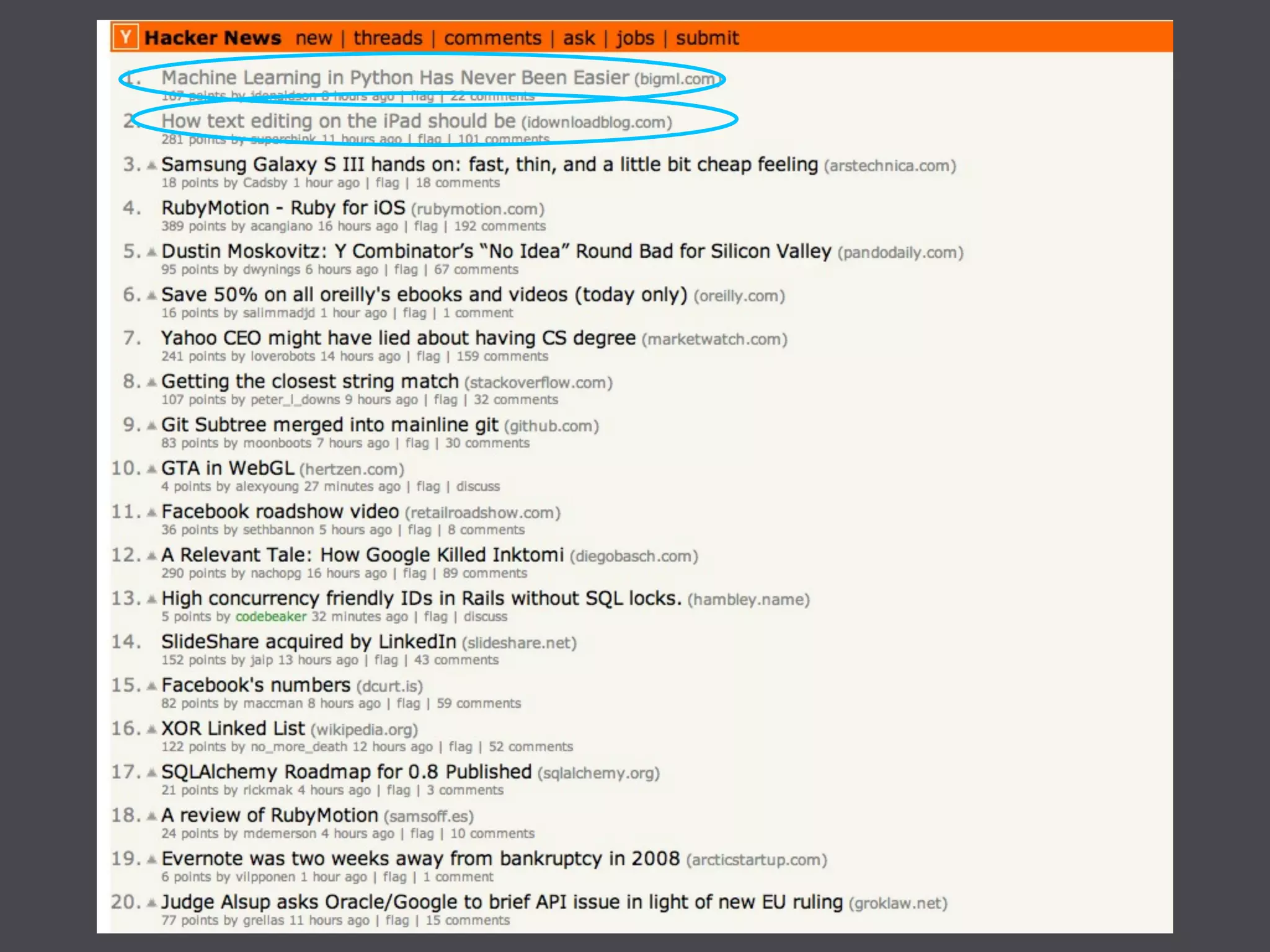View 89 comments on Inktomi story
This screenshot has height=952, width=1270.
coord(484,573)
